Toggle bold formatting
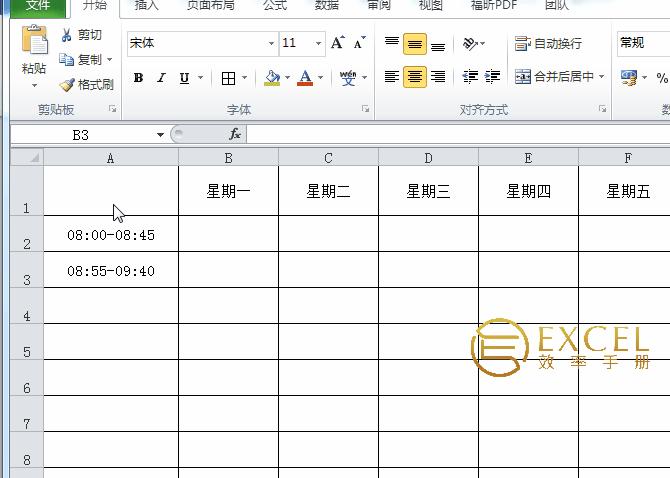This screenshot has height=478, width=670. tap(138, 78)
